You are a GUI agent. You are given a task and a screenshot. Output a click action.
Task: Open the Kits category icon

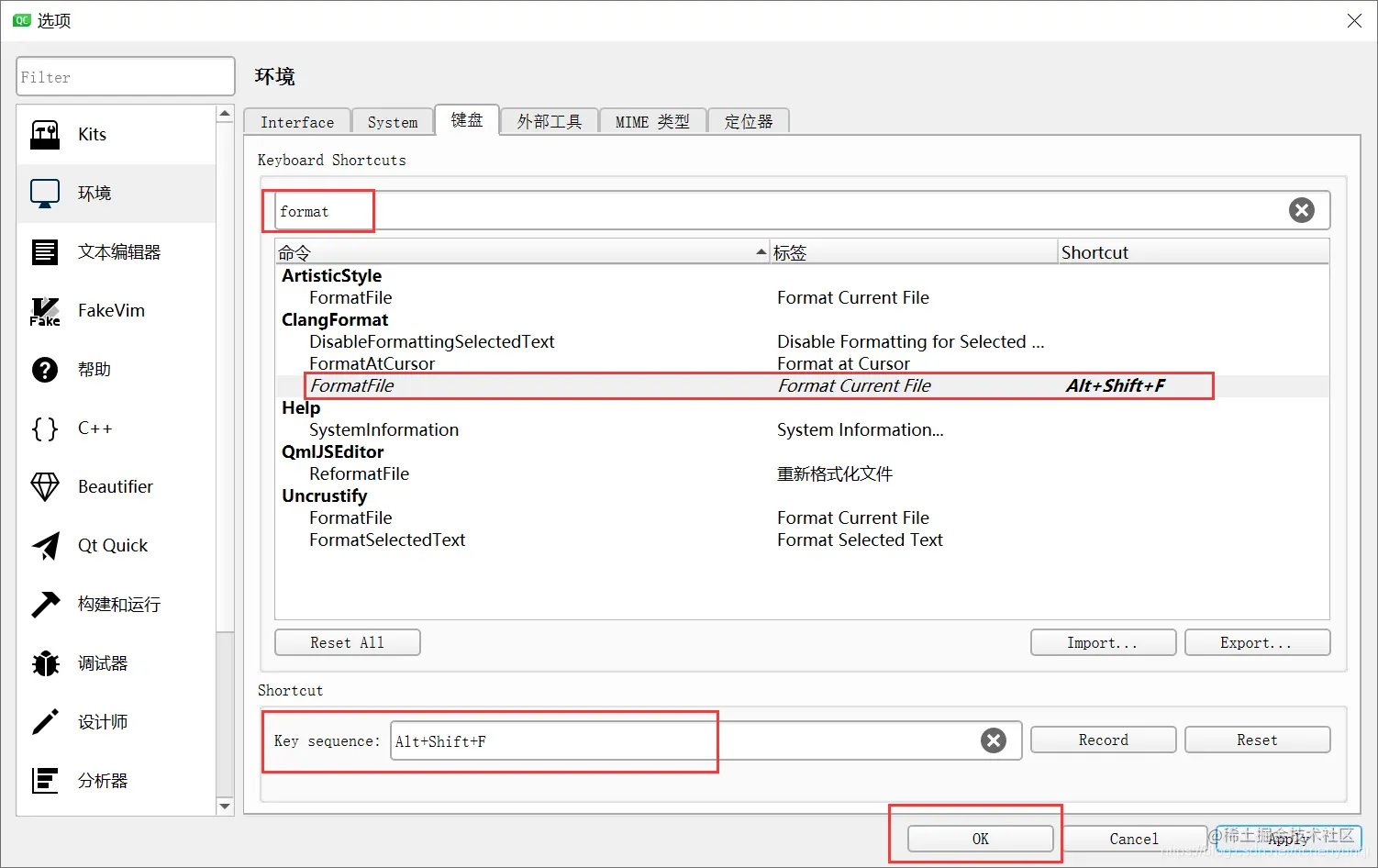pyautogui.click(x=45, y=135)
